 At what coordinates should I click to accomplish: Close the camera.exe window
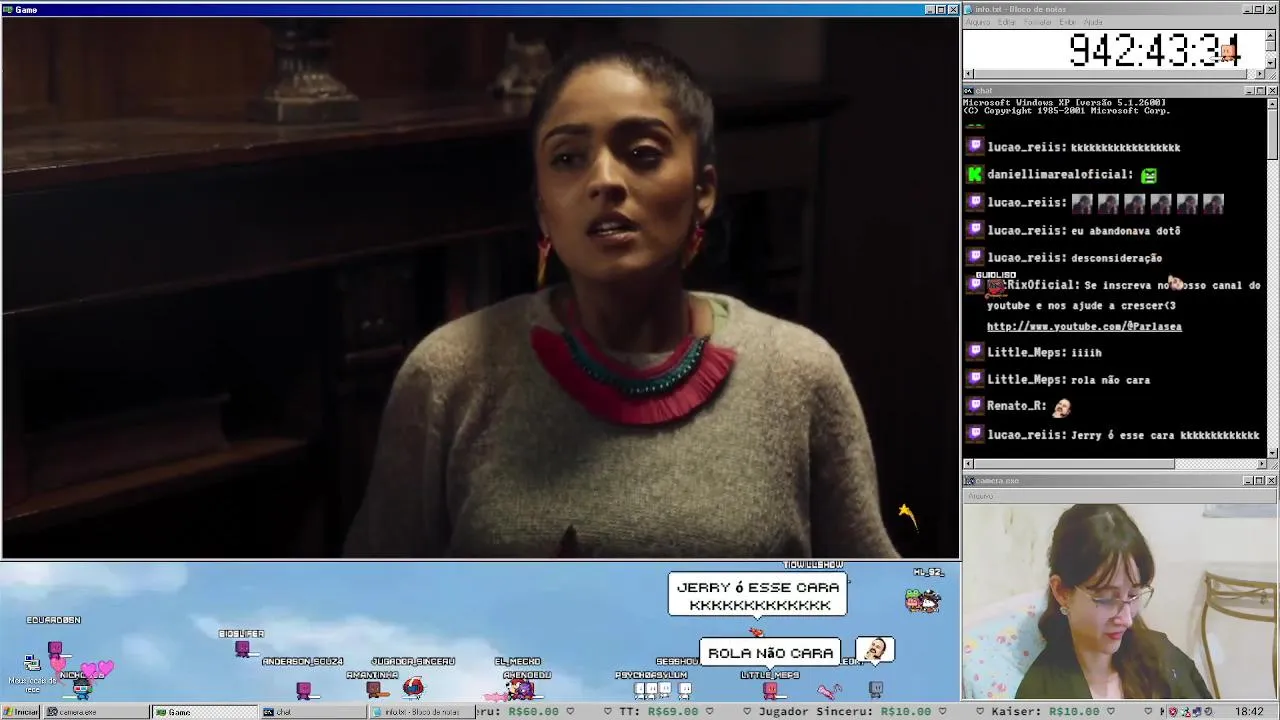pos(1272,481)
